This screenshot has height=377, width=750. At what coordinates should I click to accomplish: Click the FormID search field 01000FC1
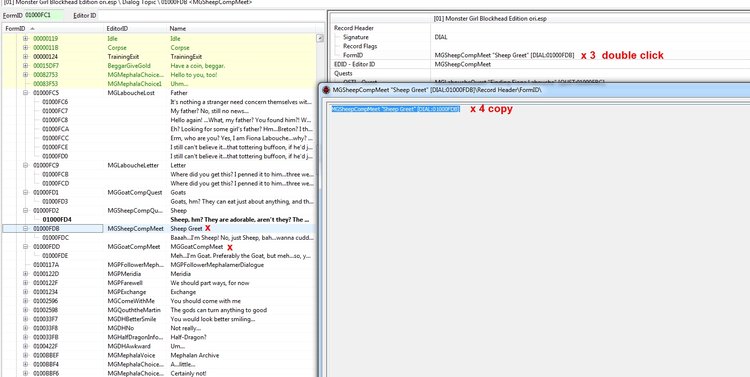(44, 15)
